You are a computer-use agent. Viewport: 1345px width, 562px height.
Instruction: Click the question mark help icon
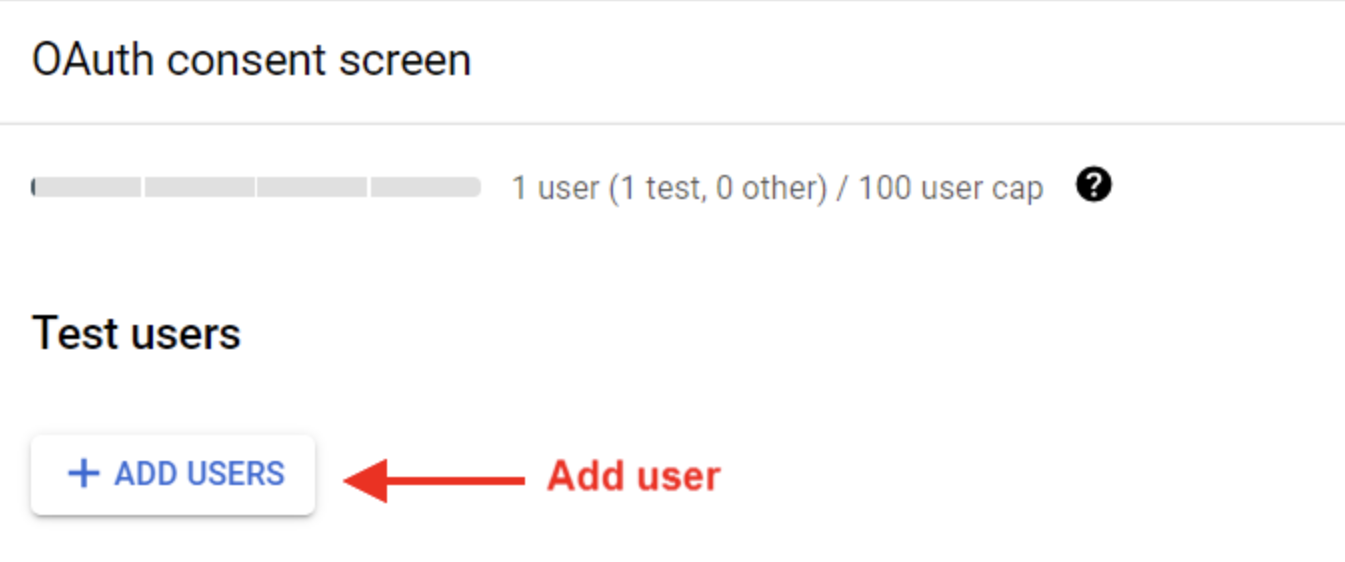click(1094, 185)
